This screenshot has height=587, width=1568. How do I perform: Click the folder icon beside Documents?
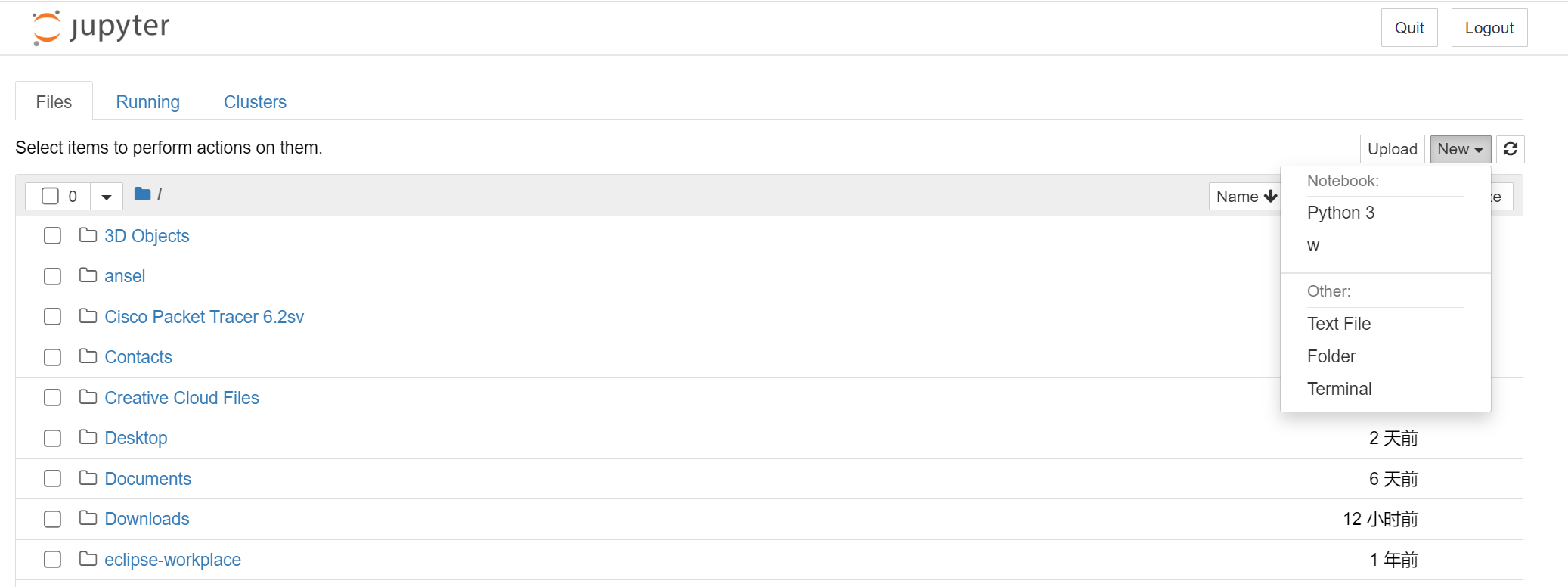[87, 478]
